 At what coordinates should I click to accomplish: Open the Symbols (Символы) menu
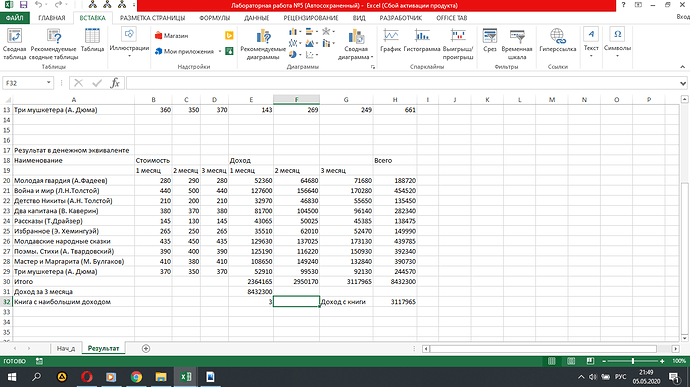tap(617, 43)
